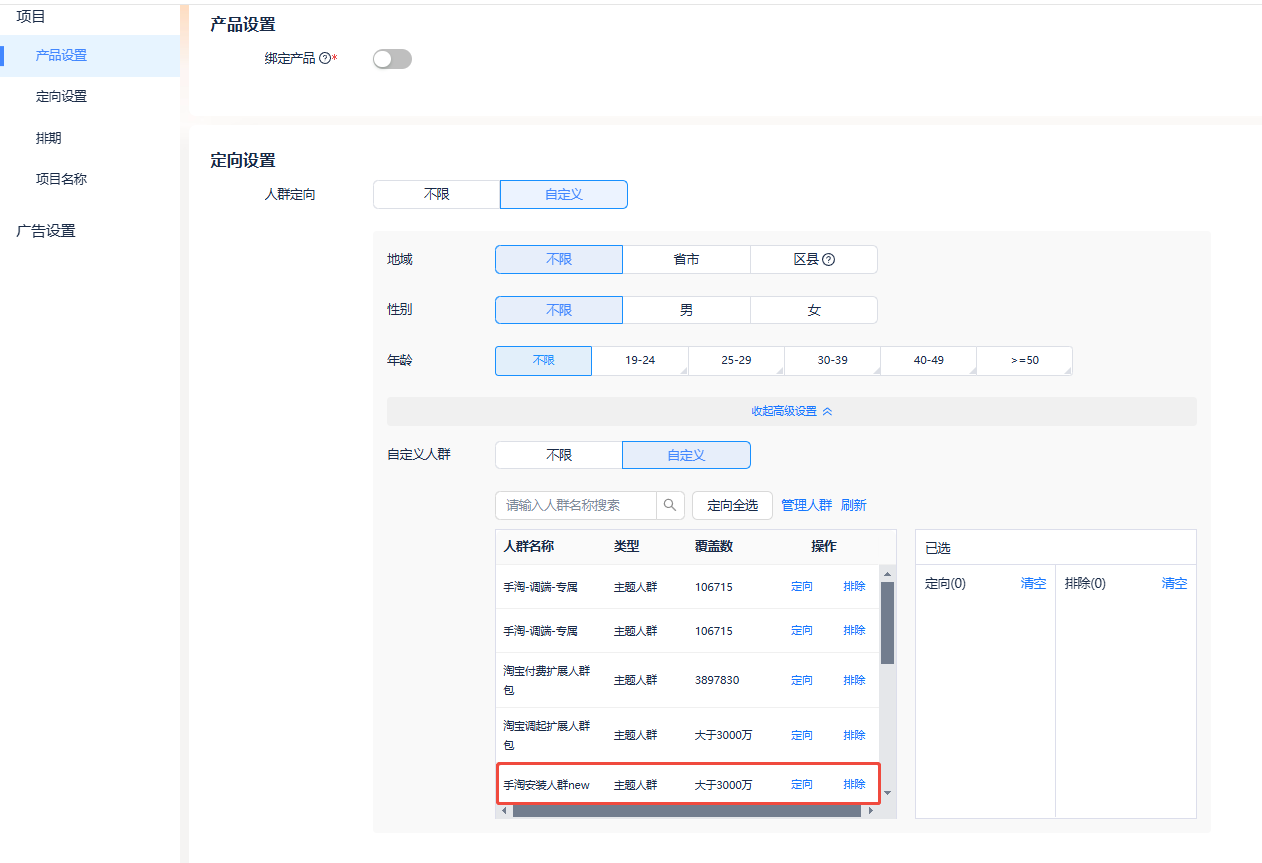Screen dimensions: 1262x863
Task: Select age range 19-24
Action: (640, 360)
